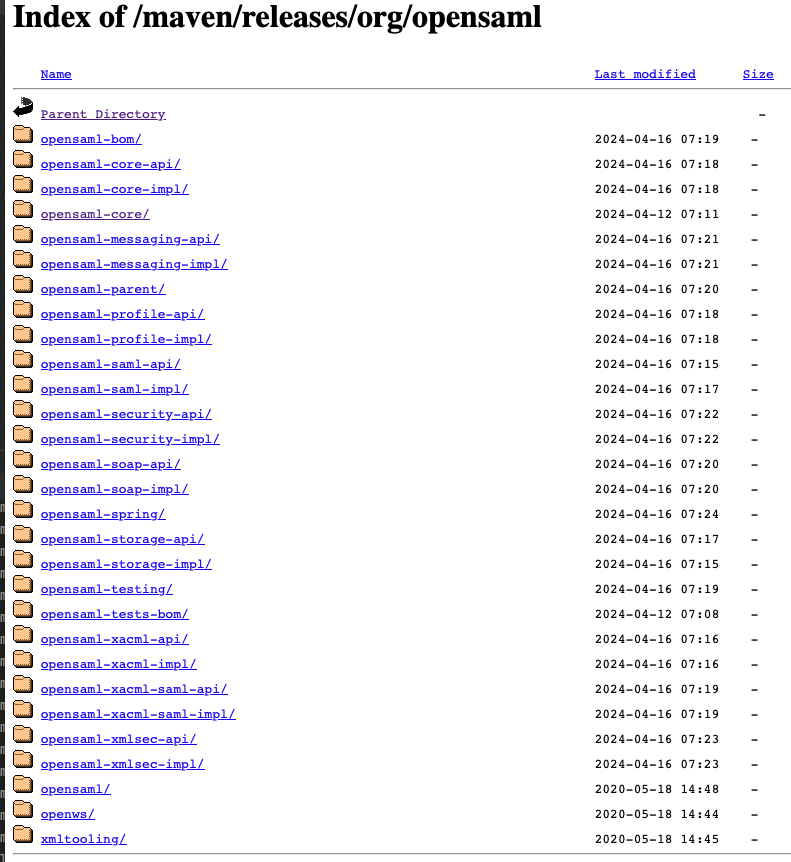The height and width of the screenshot is (862, 791).
Task: Click folder icon beside opensaml-core/
Action: (23, 209)
